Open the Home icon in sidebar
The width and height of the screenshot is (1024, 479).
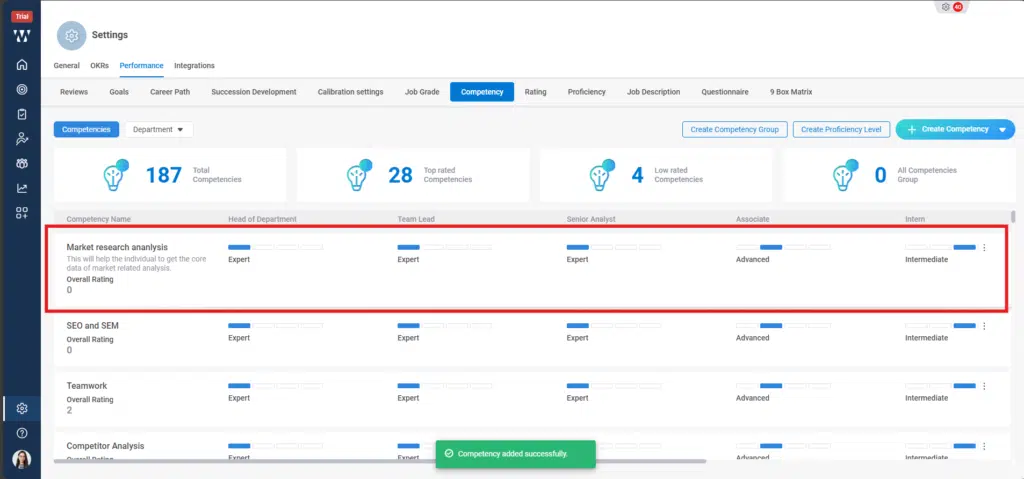21,65
